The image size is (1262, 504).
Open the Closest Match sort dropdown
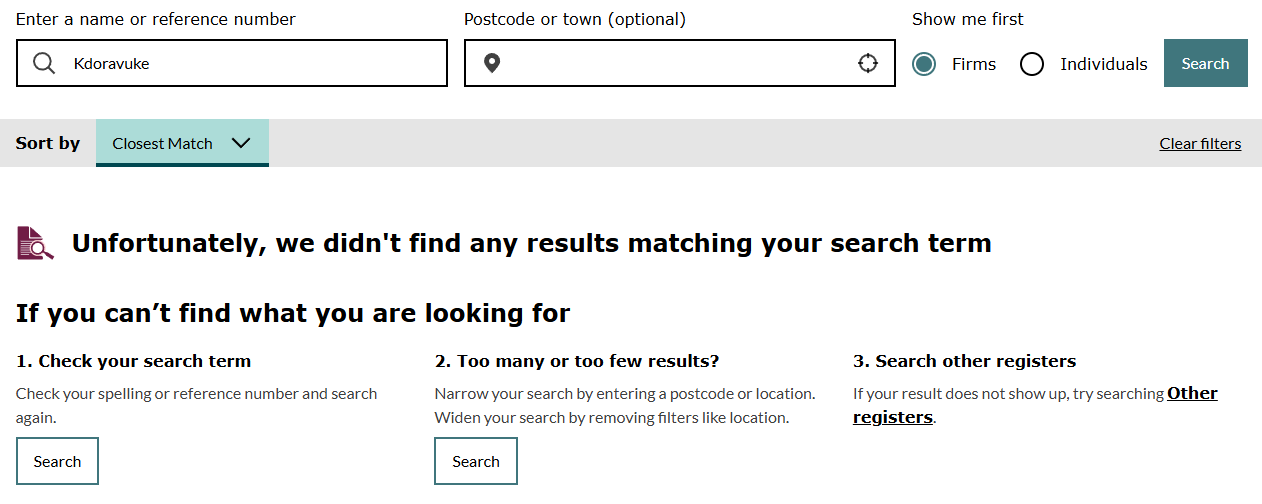[x=182, y=143]
